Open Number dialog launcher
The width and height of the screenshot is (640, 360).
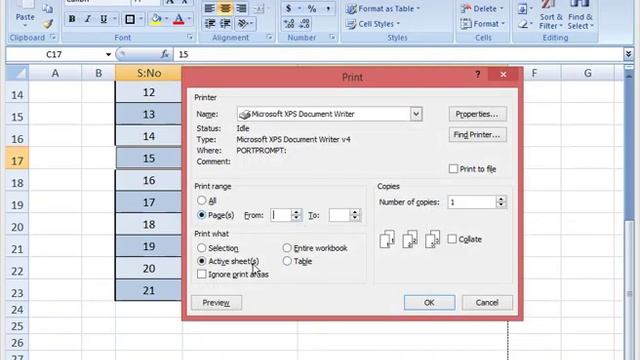coord(332,37)
